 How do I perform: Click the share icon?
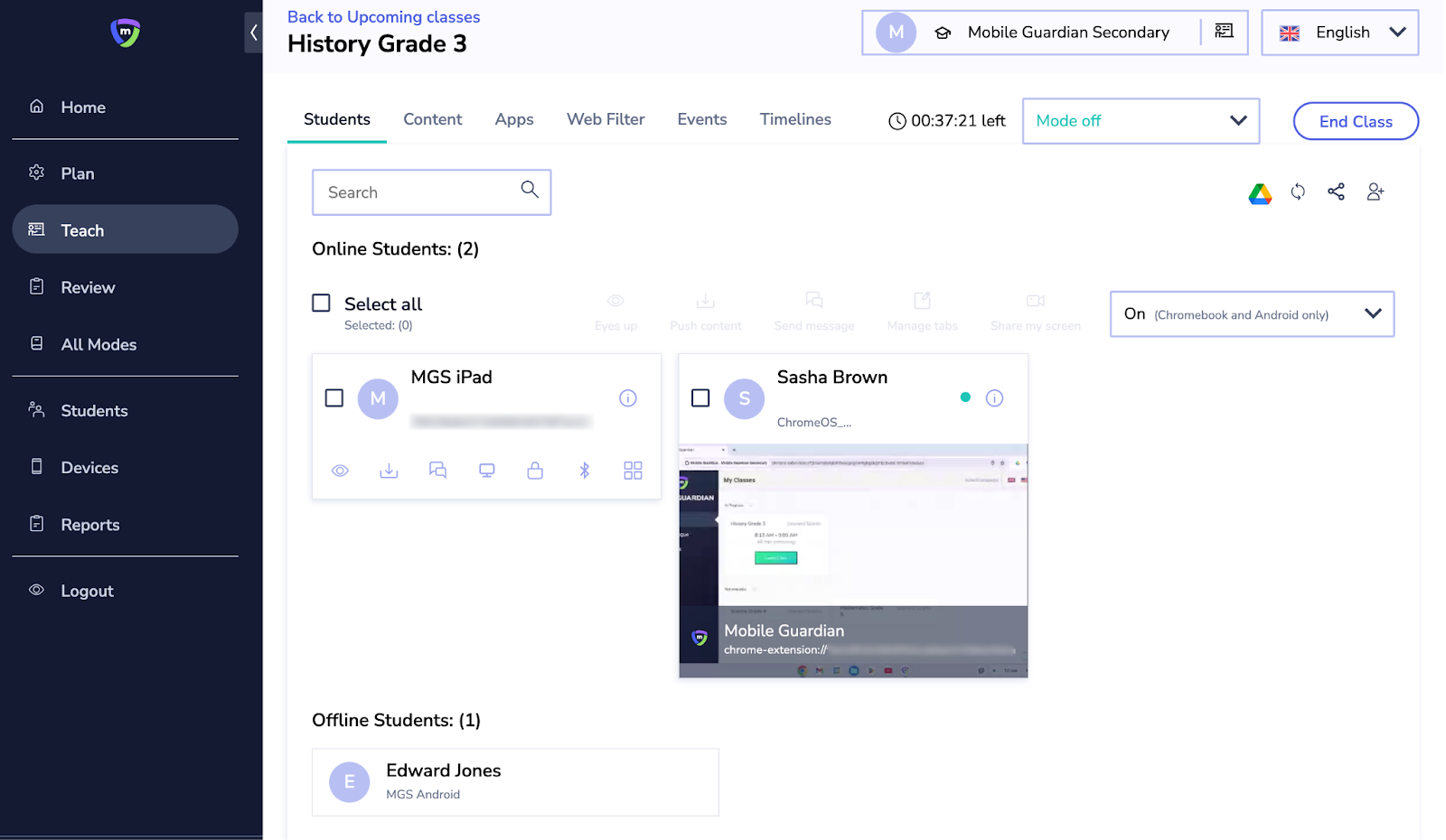(x=1336, y=191)
